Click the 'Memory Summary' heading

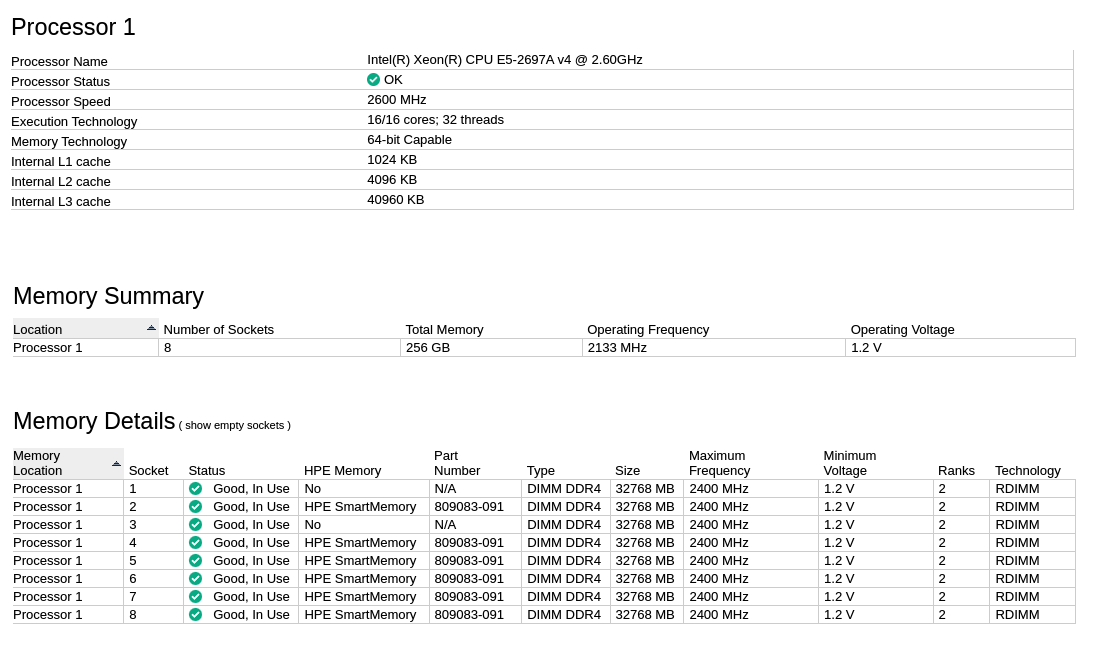pos(109,296)
